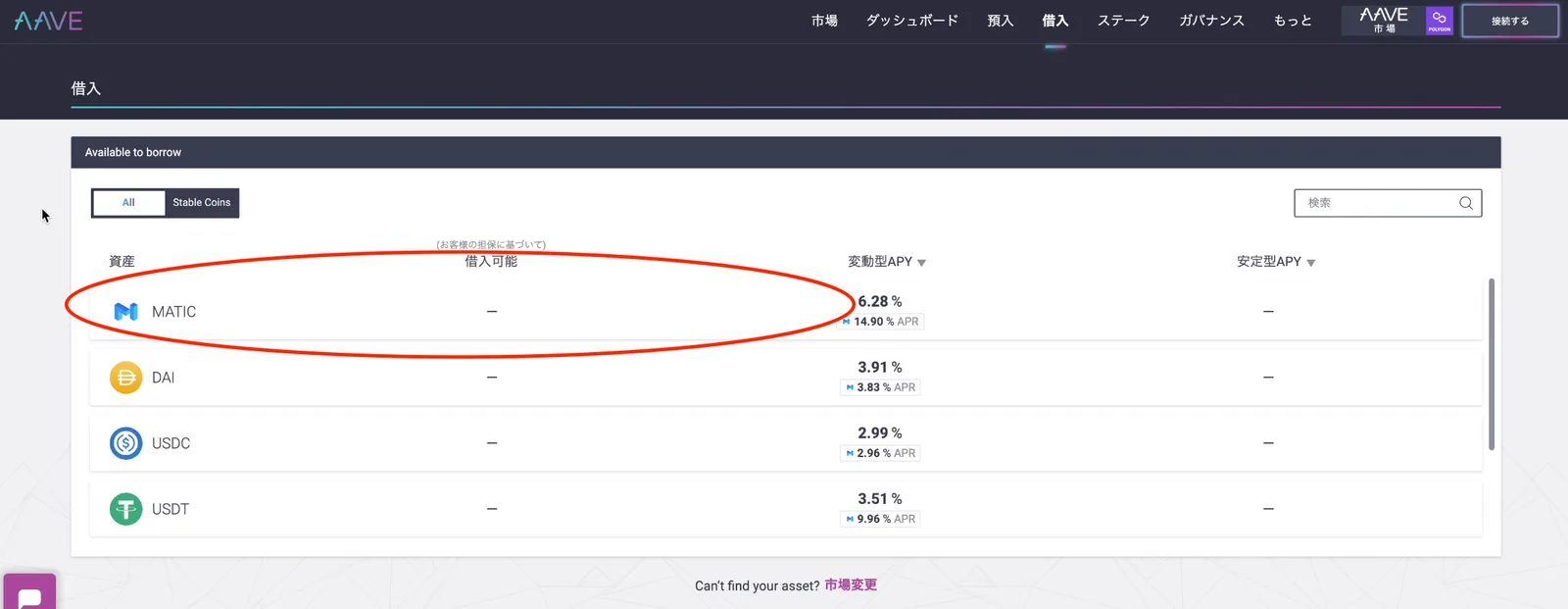Click the 市場変更 link
Screen dimensions: 1568x609
(851, 585)
